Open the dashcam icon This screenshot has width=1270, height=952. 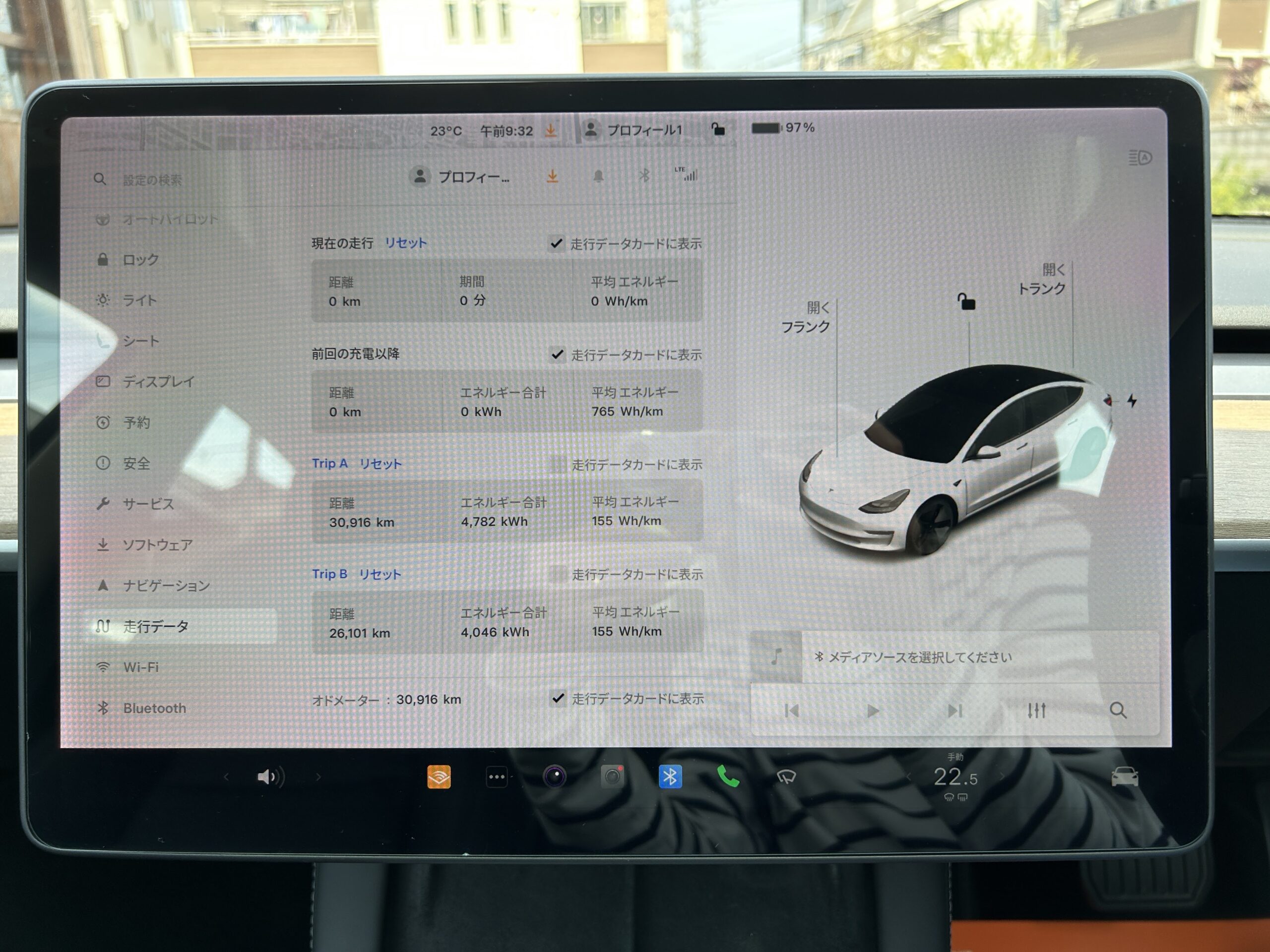point(612,777)
